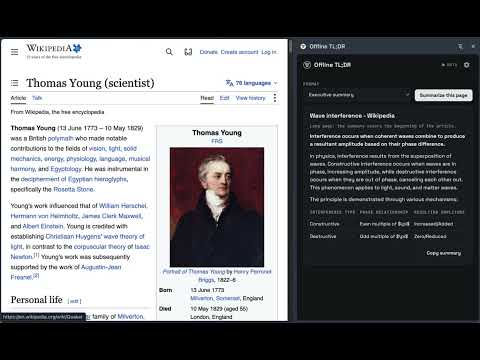Click Summarize this page button
Viewport: 480px width, 360px height.
tap(443, 95)
